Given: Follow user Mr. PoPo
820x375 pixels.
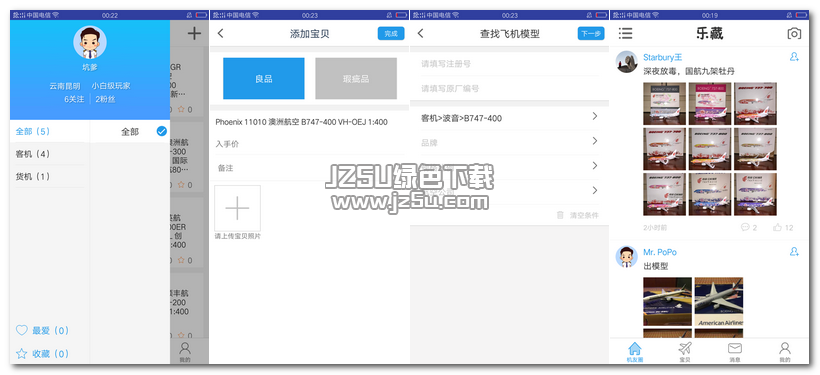Looking at the screenshot, I should (x=794, y=252).
